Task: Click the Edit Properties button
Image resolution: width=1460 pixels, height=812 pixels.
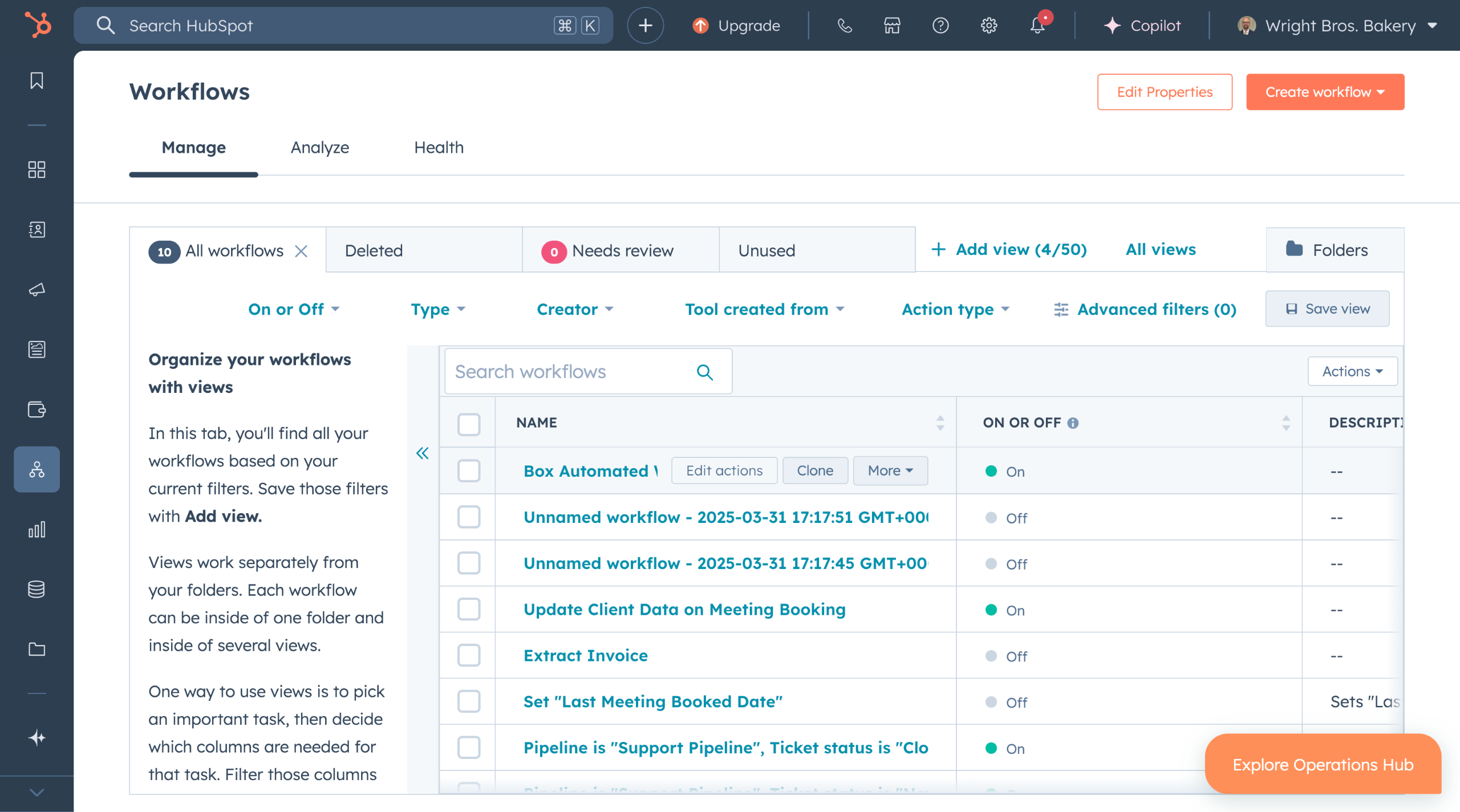Action: [1165, 92]
